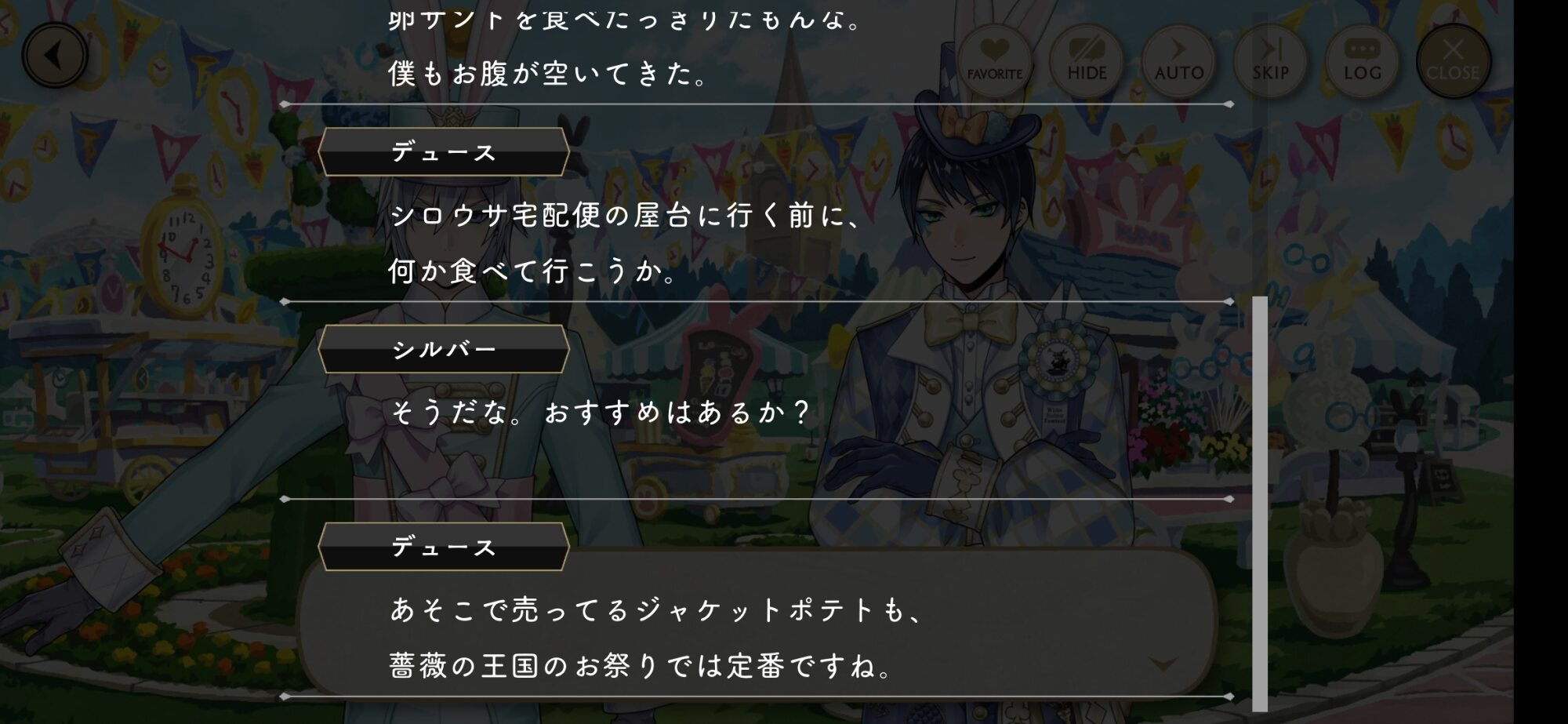The height and width of the screenshot is (724, 1568).
Task: Tap the back arrow button
Action: pyautogui.click(x=54, y=56)
